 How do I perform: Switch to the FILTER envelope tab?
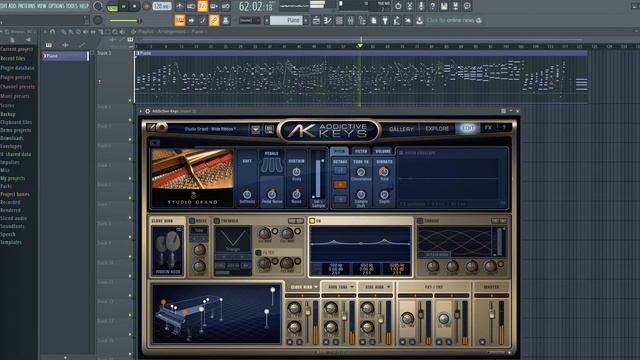[x=361, y=151]
